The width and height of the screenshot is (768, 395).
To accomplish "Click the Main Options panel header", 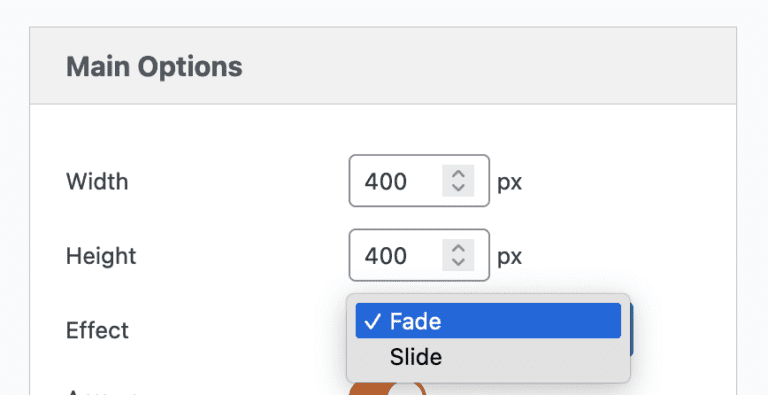I will tap(383, 66).
